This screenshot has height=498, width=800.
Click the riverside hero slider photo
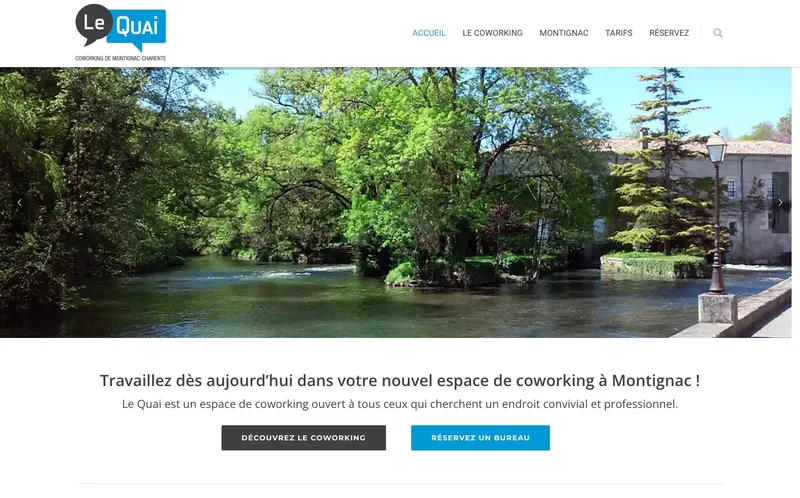coord(395,203)
